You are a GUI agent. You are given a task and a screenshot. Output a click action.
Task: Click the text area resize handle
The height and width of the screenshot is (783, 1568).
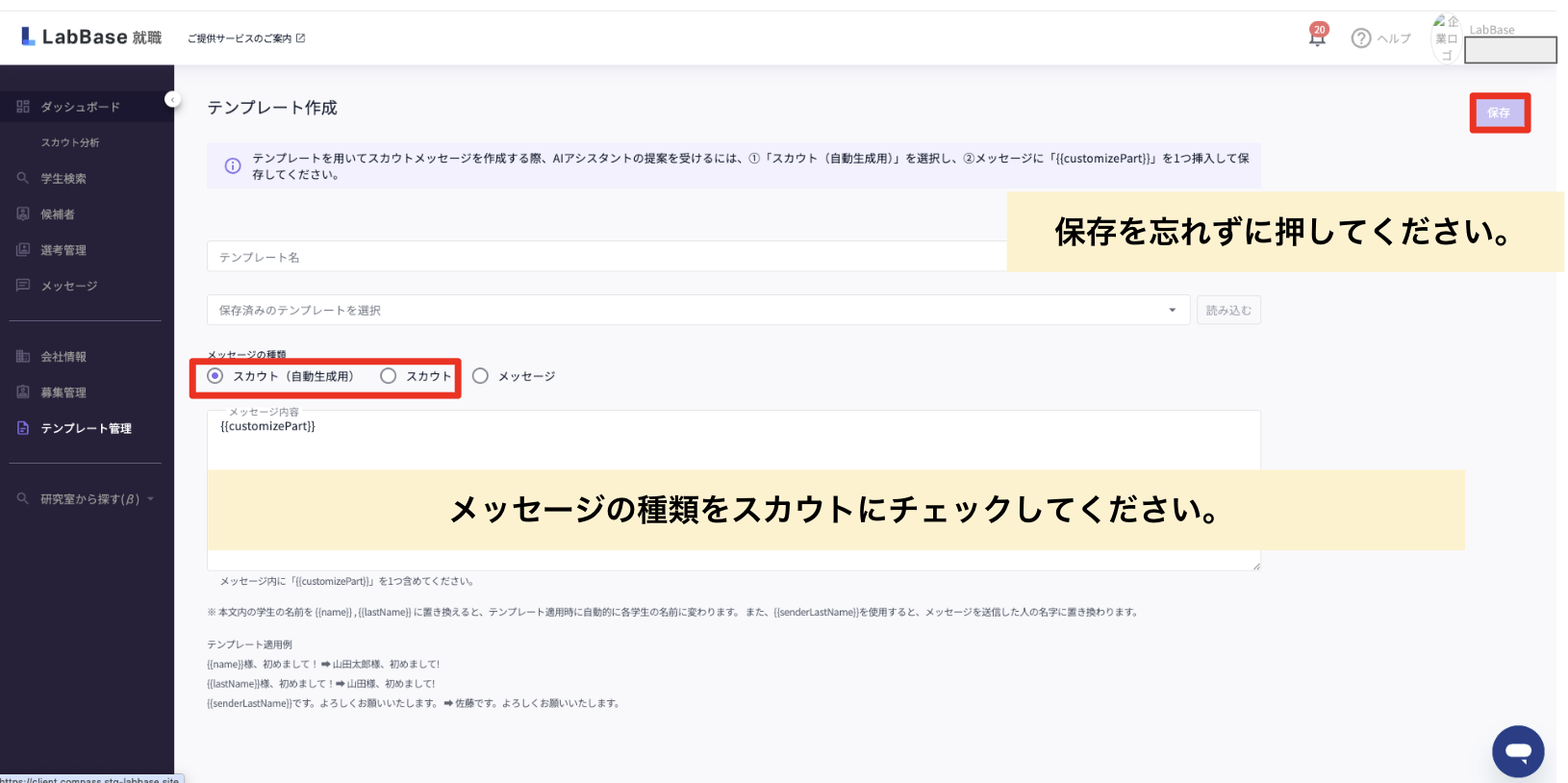coord(1255,566)
